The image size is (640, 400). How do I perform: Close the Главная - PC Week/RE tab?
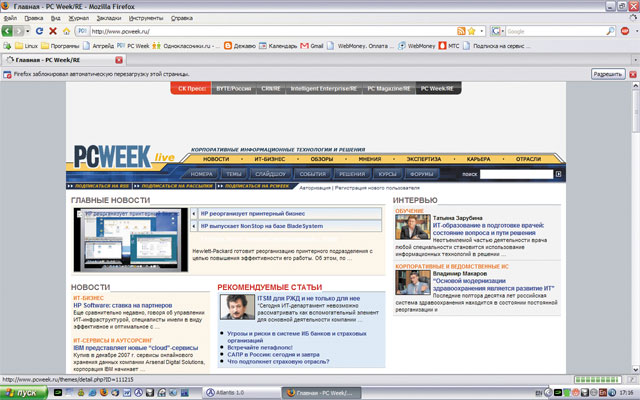(119, 60)
